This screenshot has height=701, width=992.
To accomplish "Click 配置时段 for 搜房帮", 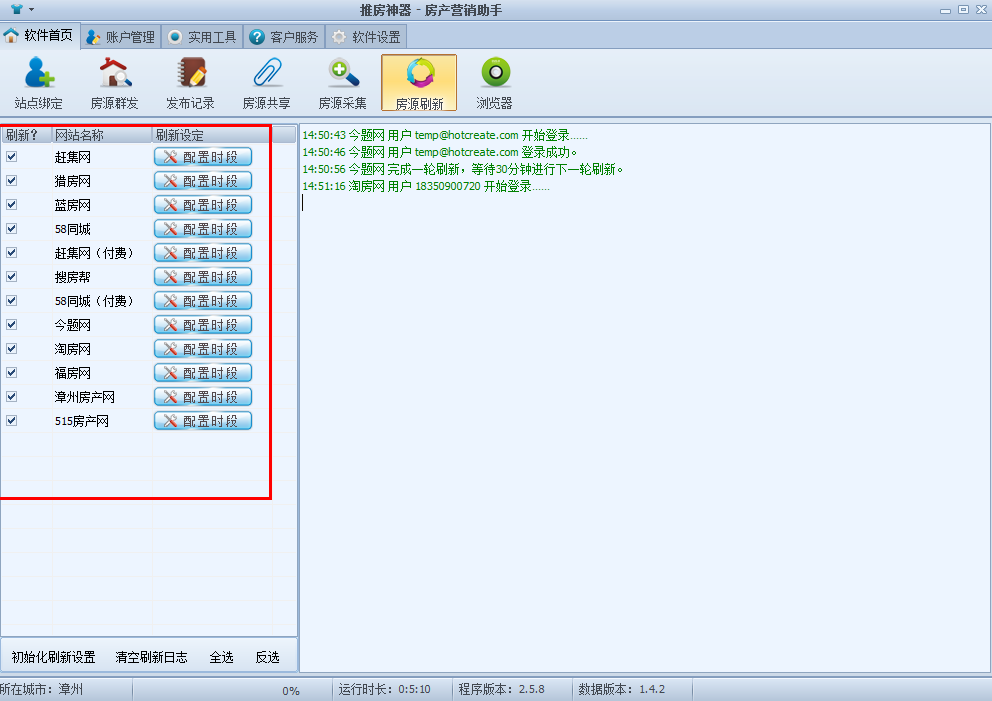I will coord(203,277).
